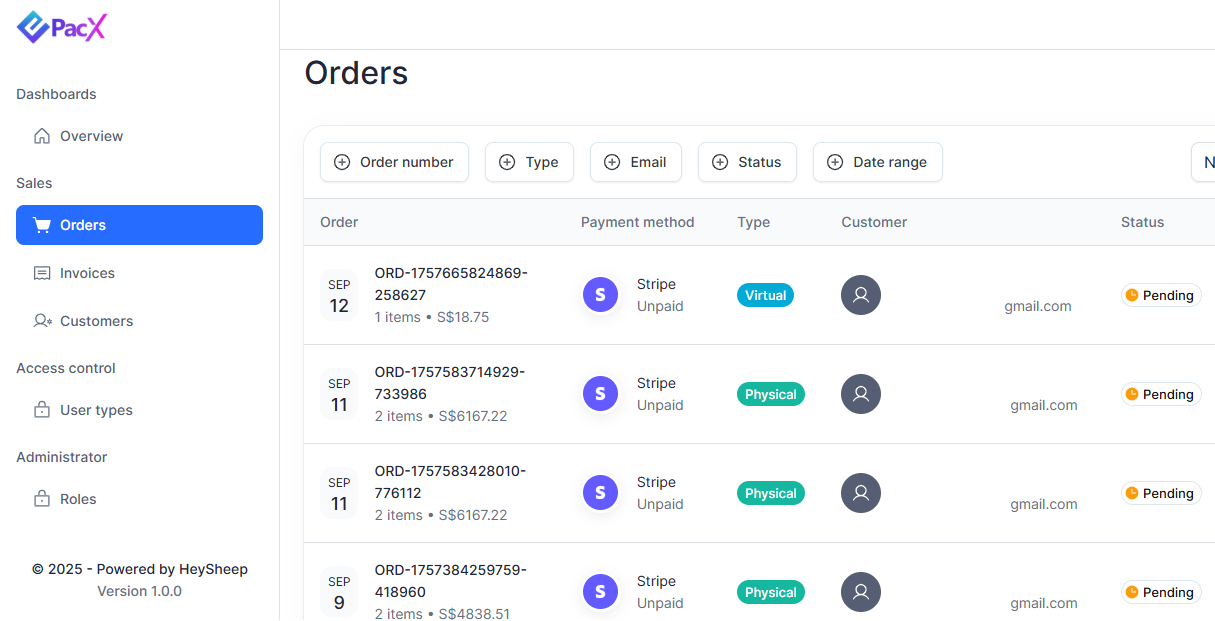Expand the Type filter
The height and width of the screenshot is (621, 1215).
[x=529, y=162]
